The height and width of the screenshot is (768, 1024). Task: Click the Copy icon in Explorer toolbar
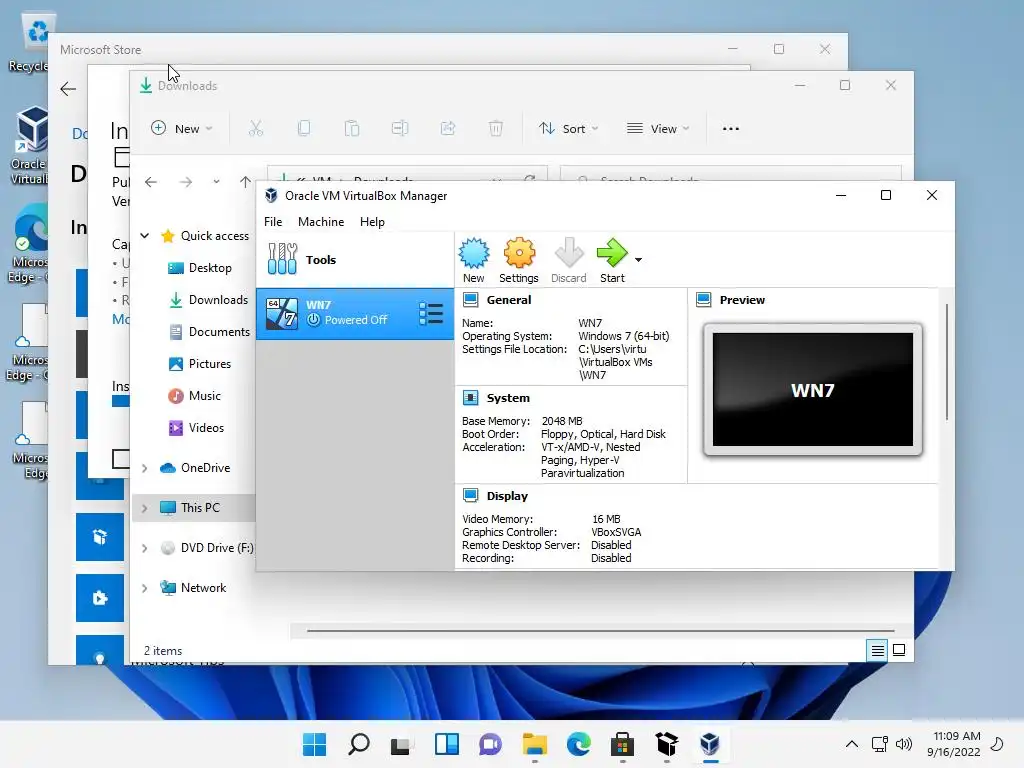[304, 129]
